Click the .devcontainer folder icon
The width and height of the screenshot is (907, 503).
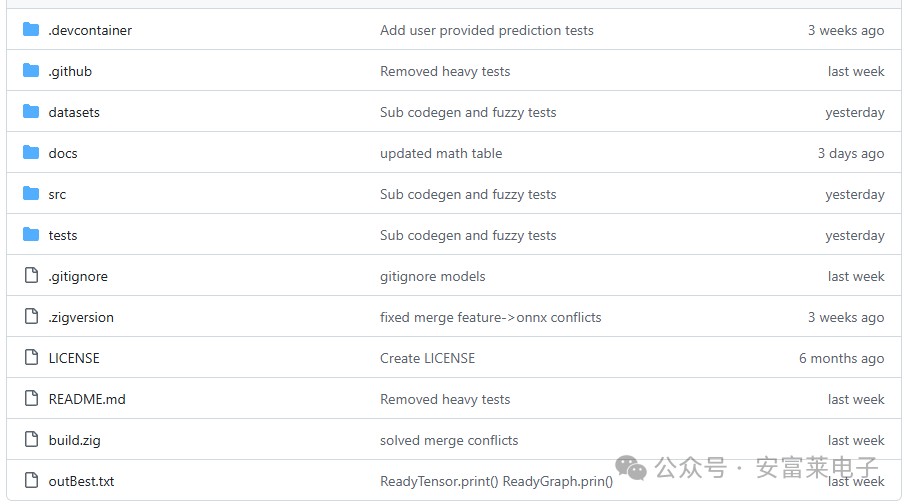31,29
